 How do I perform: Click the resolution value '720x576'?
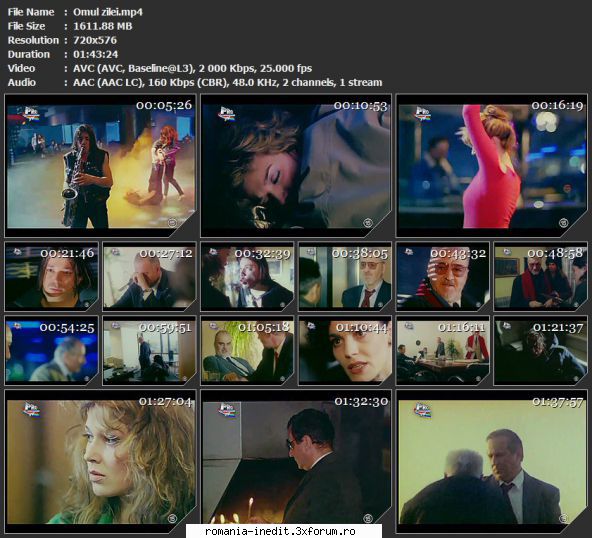click(95, 40)
